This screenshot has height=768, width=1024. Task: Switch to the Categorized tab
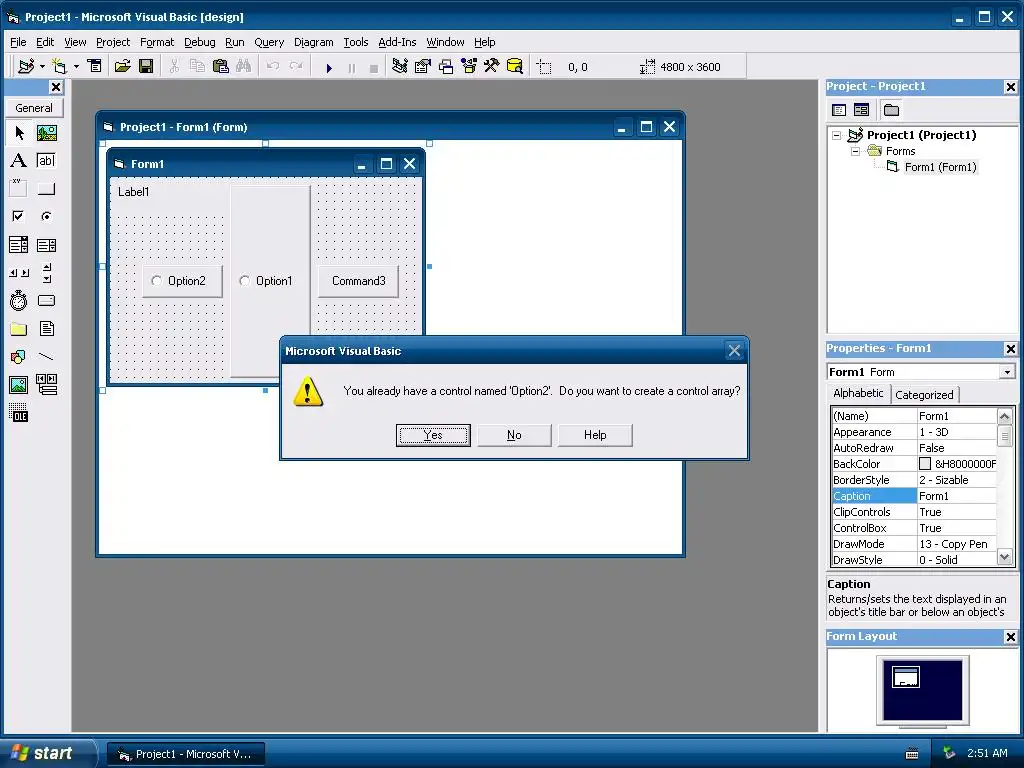coord(924,394)
